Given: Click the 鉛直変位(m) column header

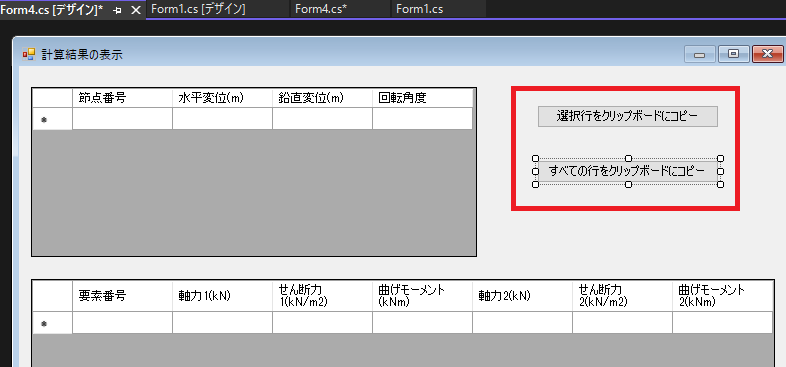Looking at the screenshot, I should tap(322, 98).
